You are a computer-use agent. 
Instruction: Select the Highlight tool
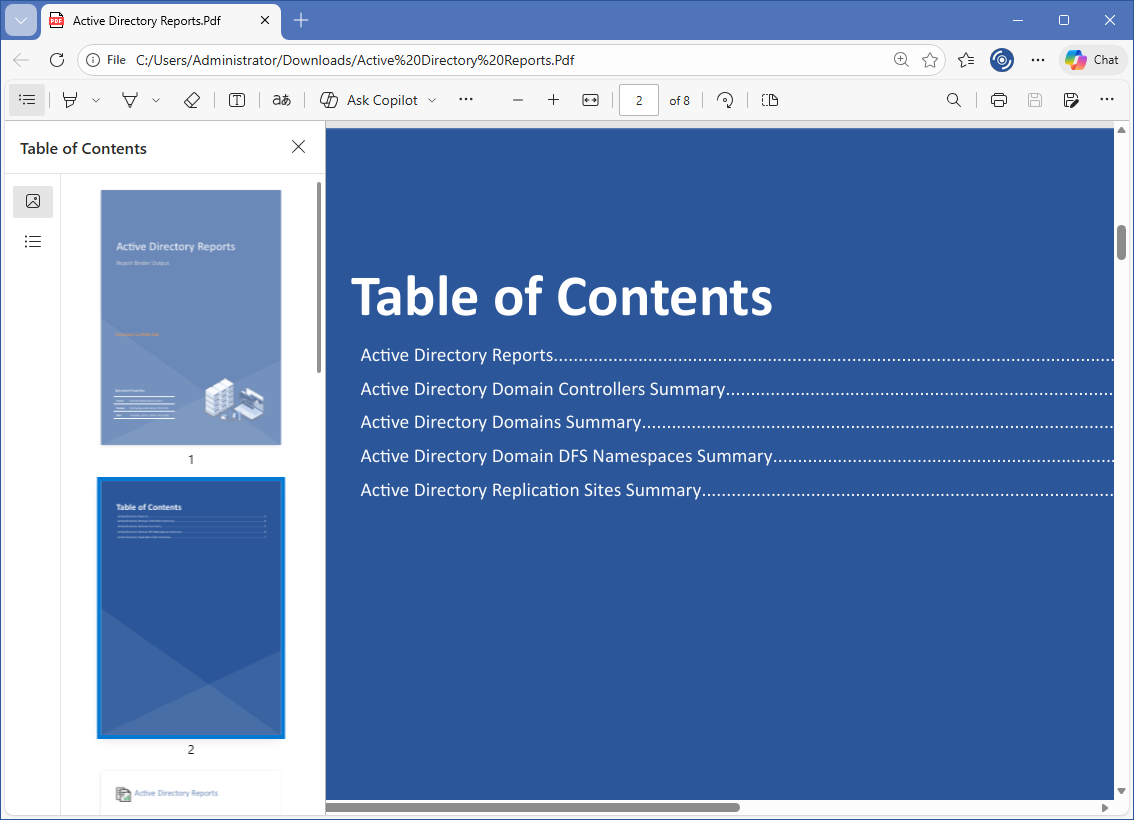pyautogui.click(x=70, y=100)
